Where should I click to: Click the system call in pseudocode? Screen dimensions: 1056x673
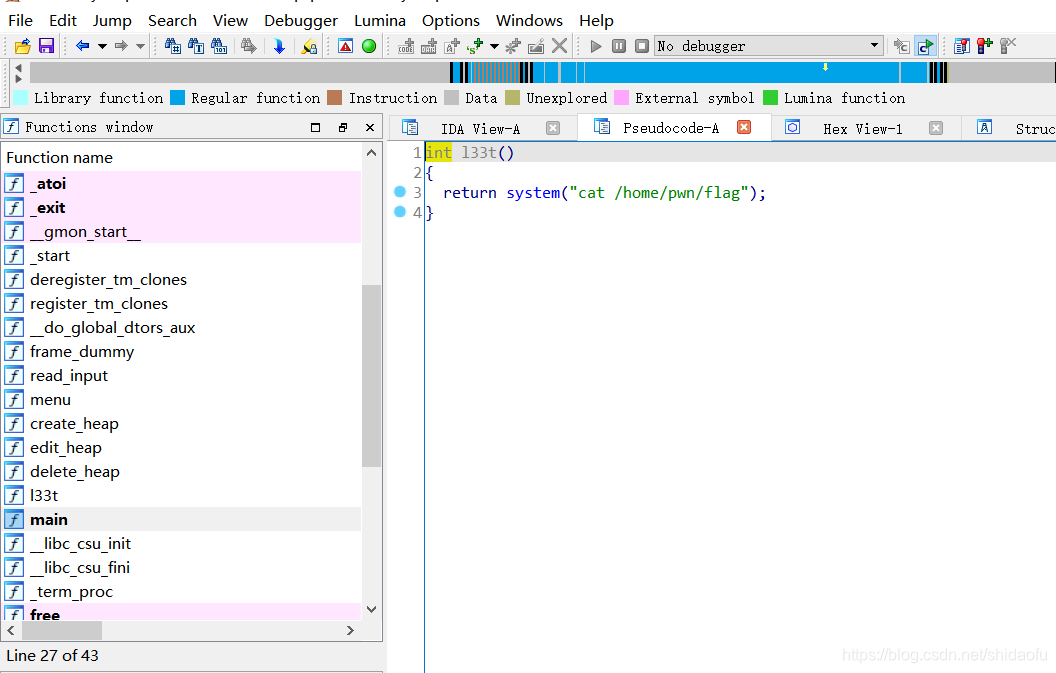click(533, 193)
